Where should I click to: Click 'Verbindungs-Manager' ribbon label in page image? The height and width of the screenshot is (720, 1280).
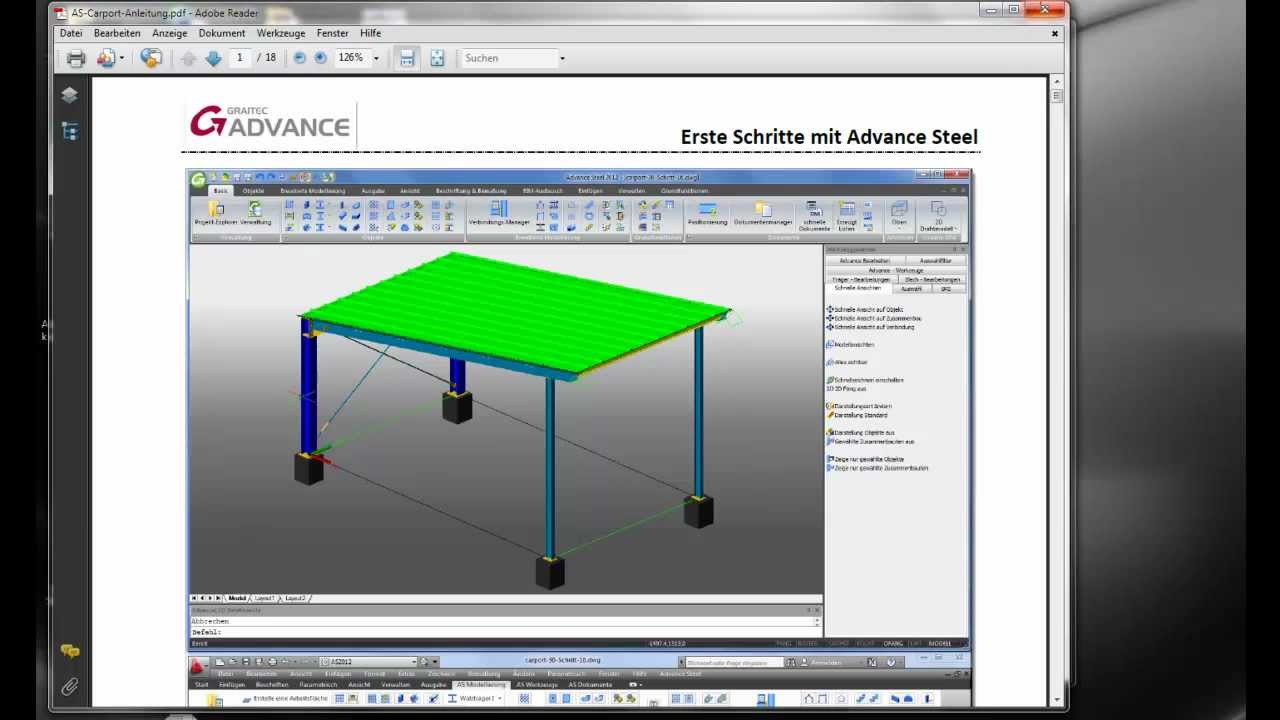[x=499, y=222]
